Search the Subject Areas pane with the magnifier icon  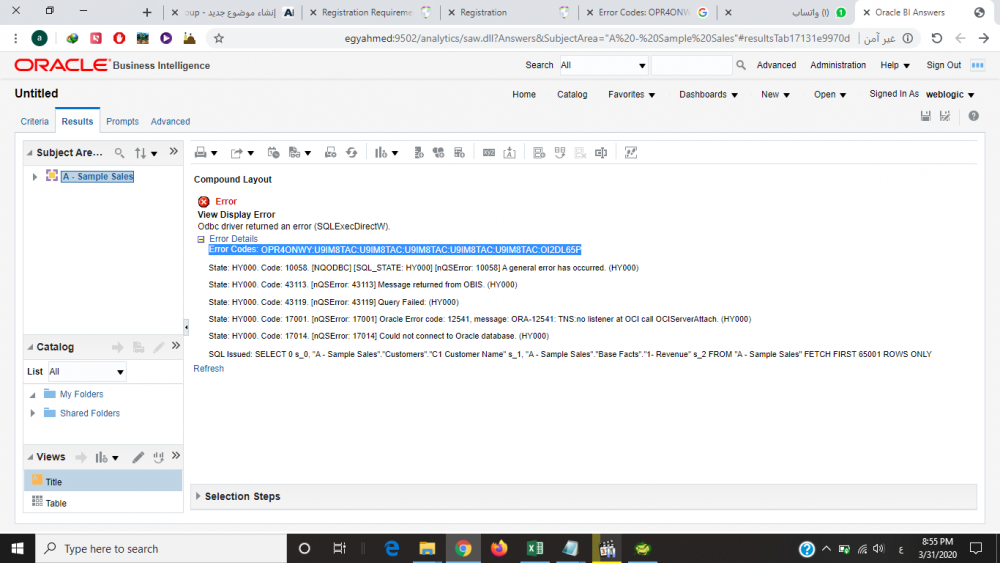coord(119,152)
